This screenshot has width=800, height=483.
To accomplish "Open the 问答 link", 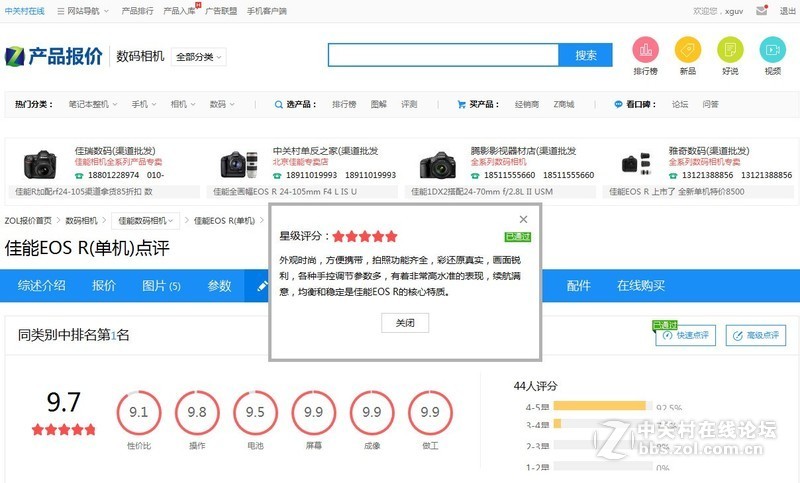I will (710, 105).
